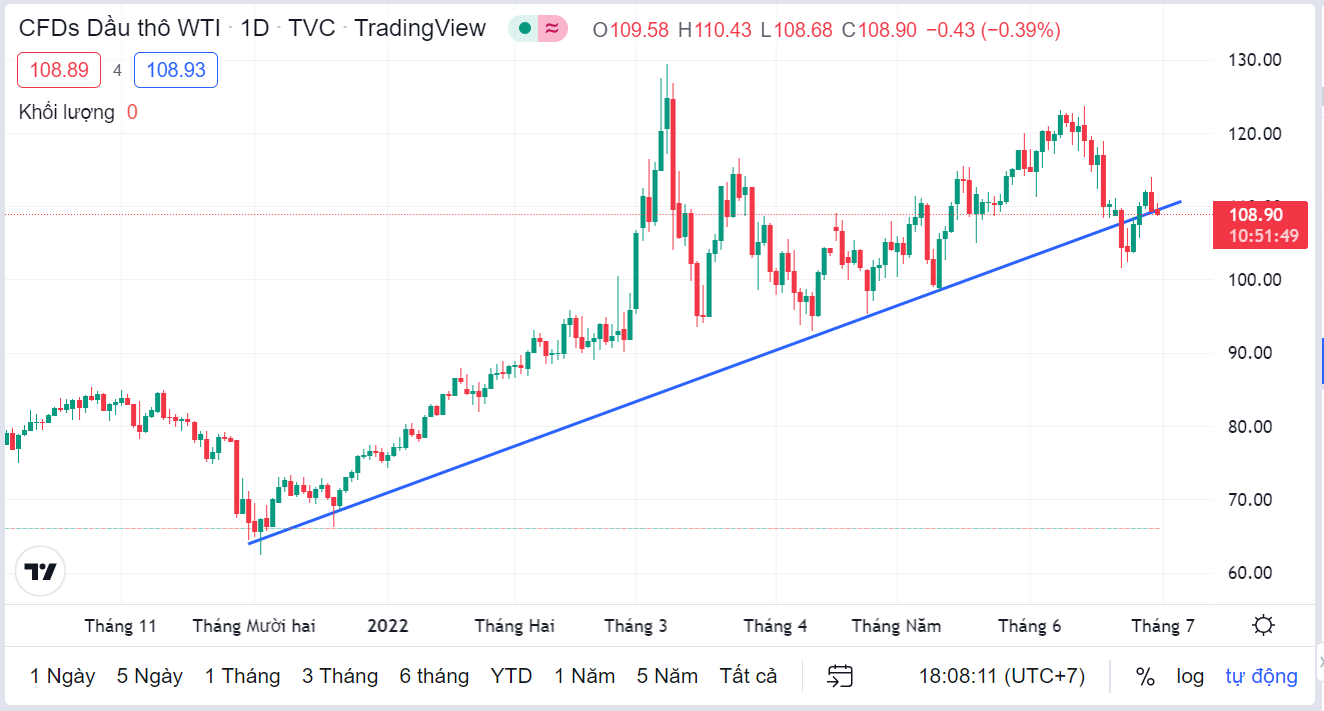
Task: Click the red 108.90 current price label
Action: click(x=1259, y=215)
